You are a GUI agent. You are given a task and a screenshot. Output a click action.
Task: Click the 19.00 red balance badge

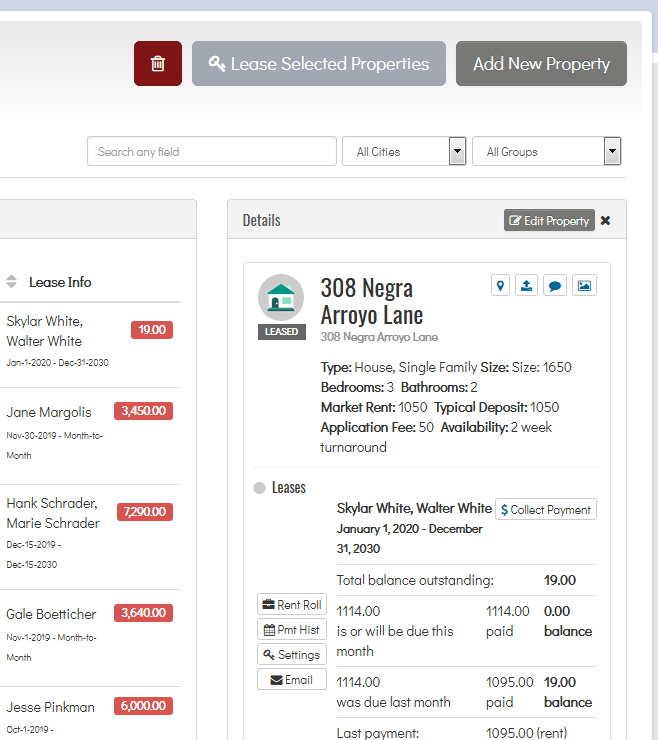152,329
